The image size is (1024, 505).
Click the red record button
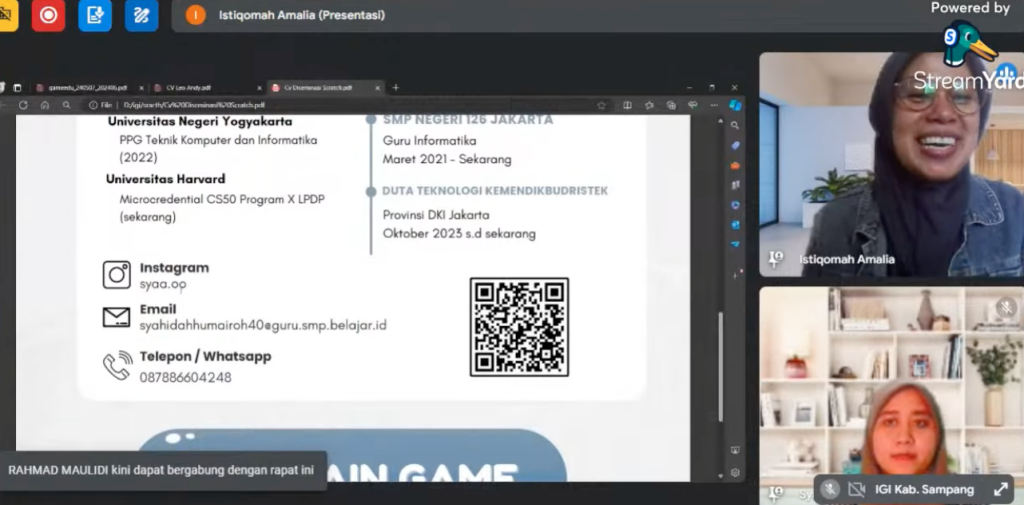pyautogui.click(x=48, y=15)
